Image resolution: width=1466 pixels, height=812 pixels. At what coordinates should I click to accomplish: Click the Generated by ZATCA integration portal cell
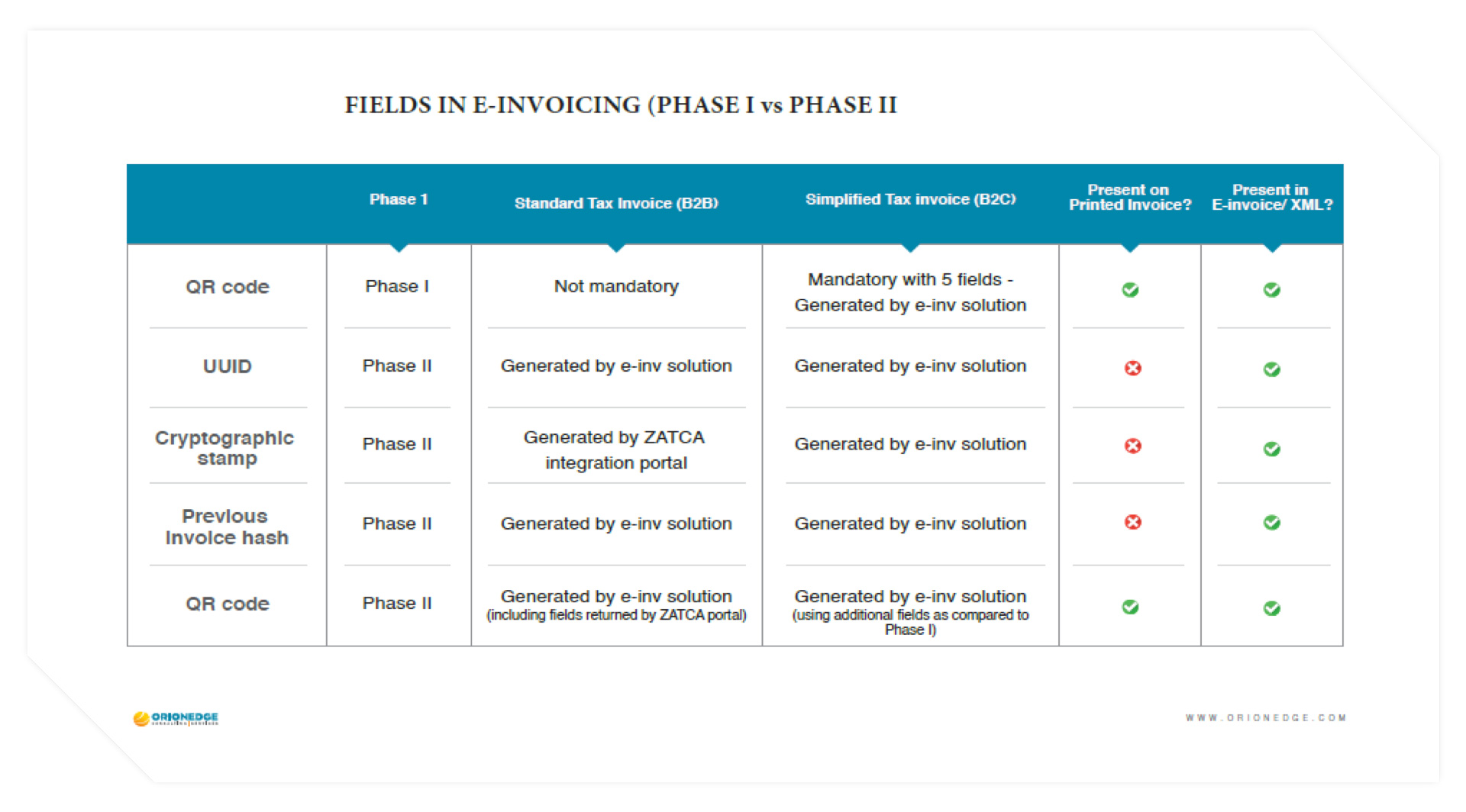click(x=615, y=449)
